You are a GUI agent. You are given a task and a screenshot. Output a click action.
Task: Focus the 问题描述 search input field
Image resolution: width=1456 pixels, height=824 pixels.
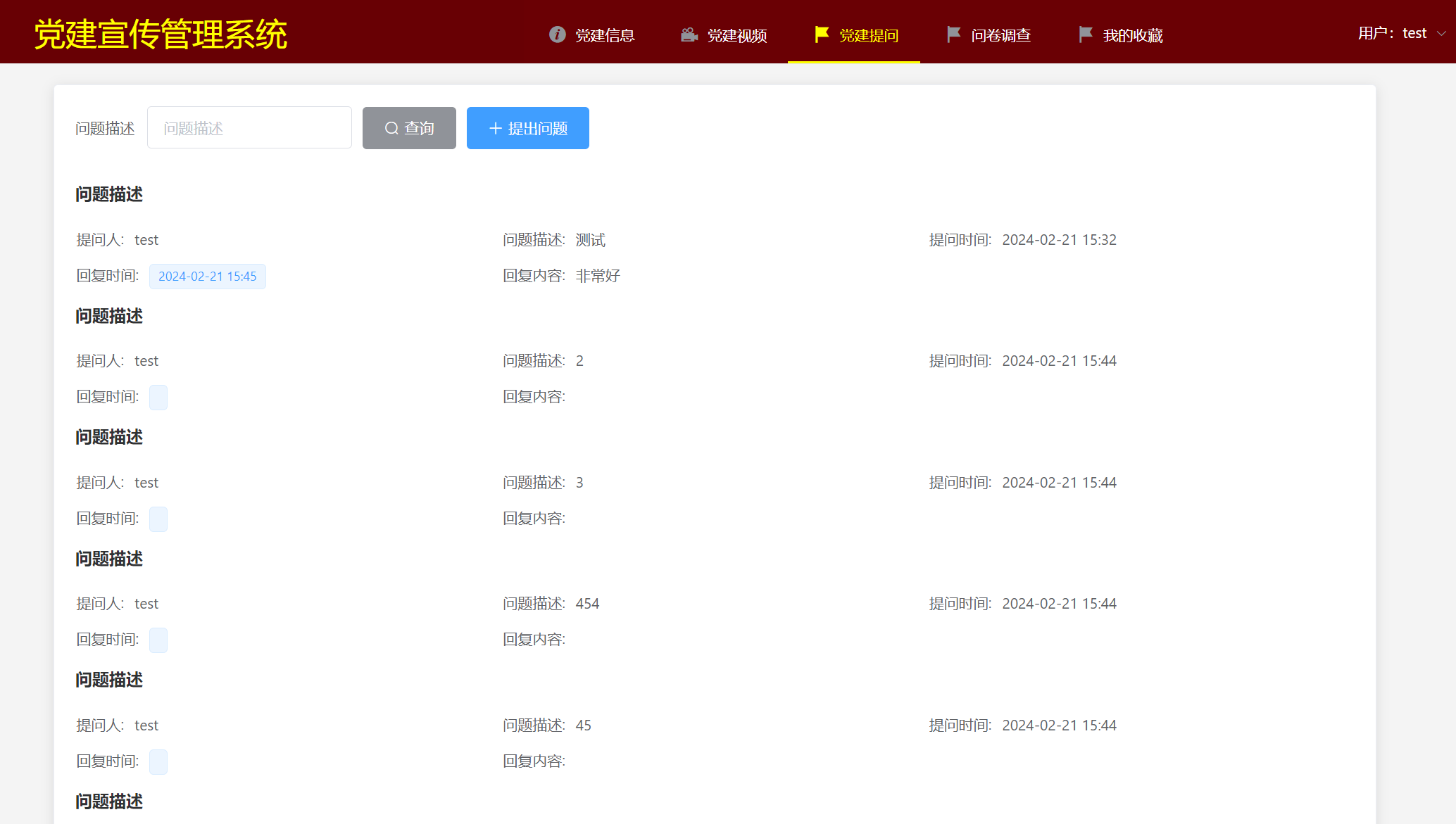pyautogui.click(x=249, y=128)
